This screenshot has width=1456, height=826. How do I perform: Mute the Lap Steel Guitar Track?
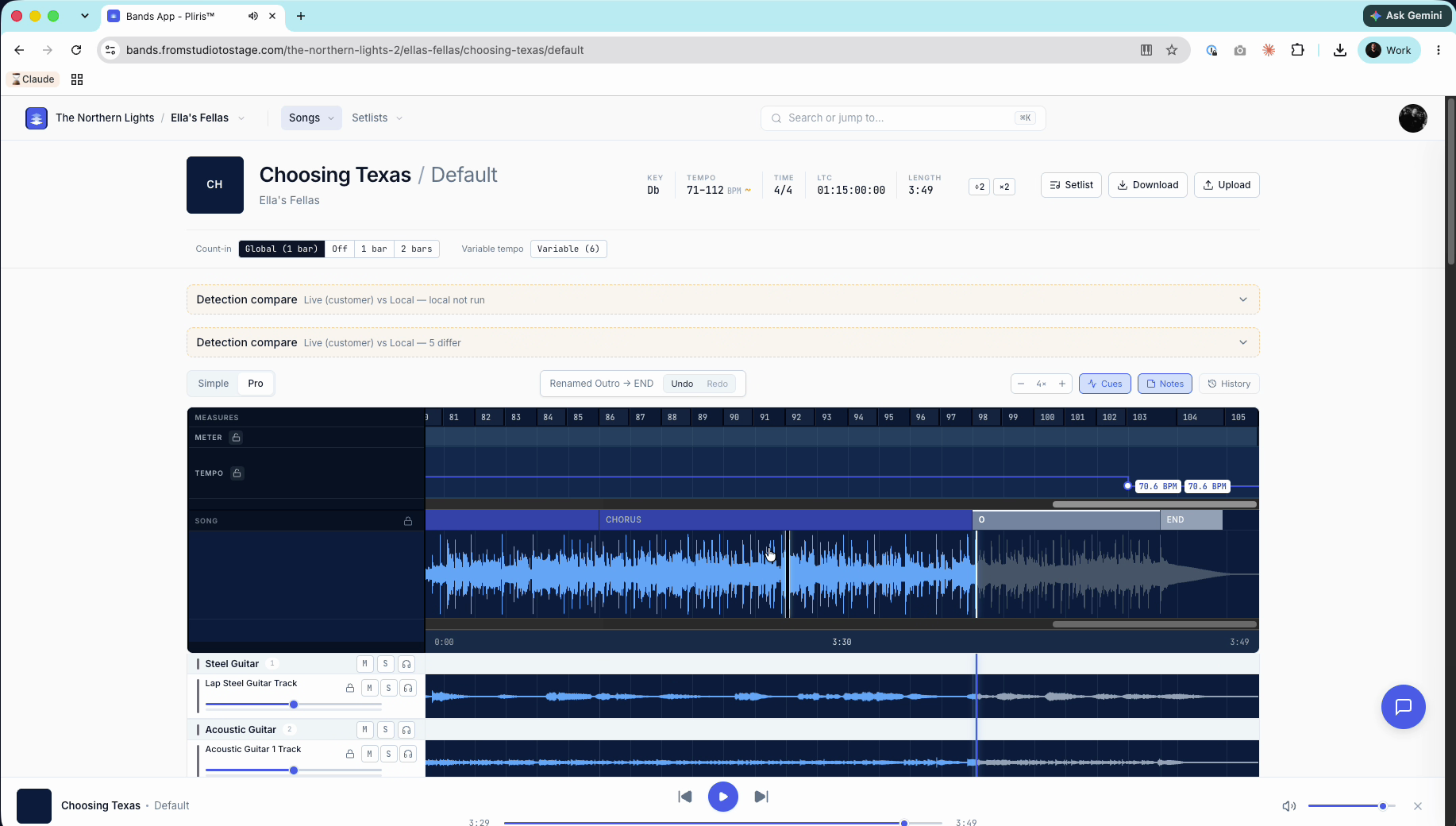click(x=369, y=688)
